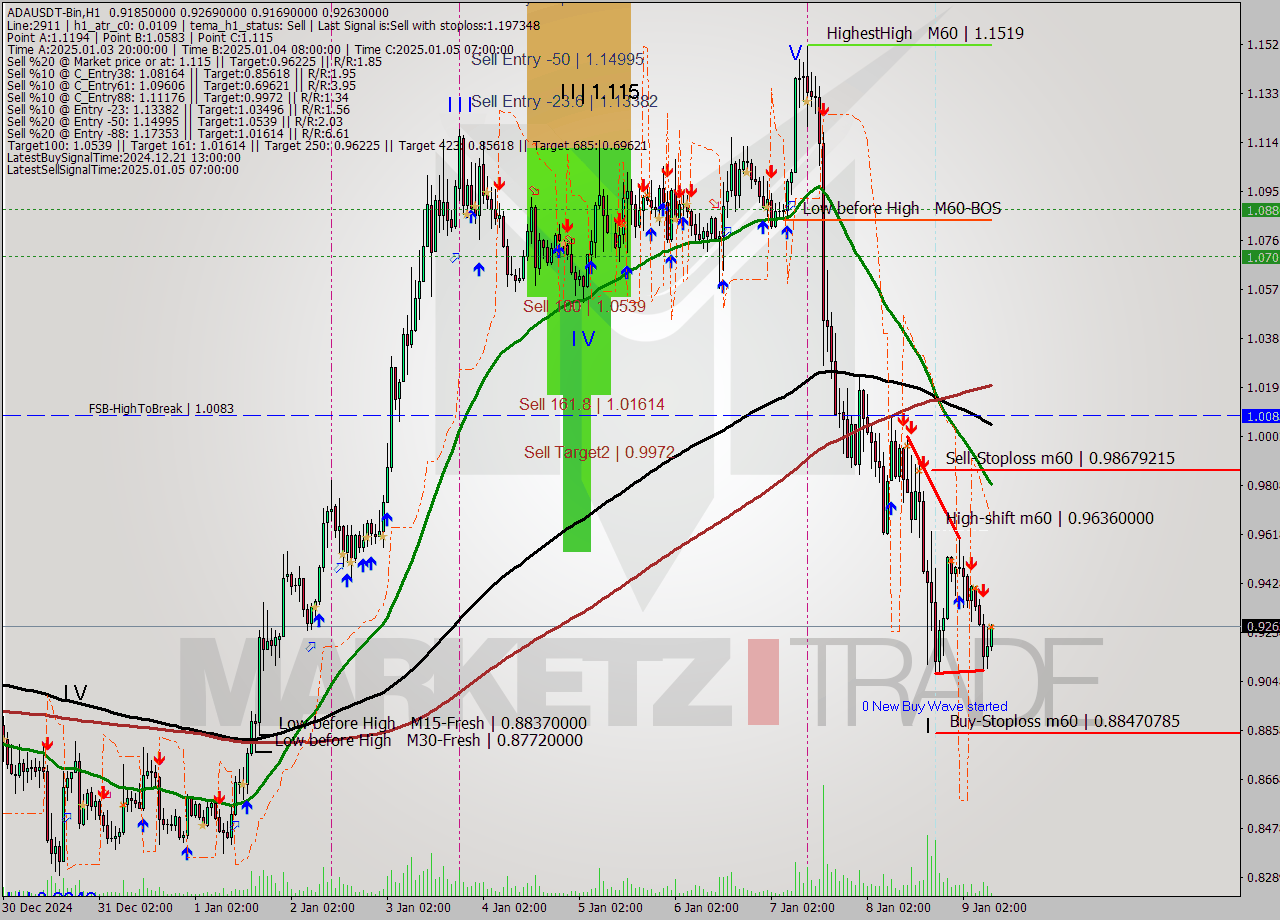Click the '0 New Buy Wave started' text
The height and width of the screenshot is (920, 1280).
tap(935, 706)
